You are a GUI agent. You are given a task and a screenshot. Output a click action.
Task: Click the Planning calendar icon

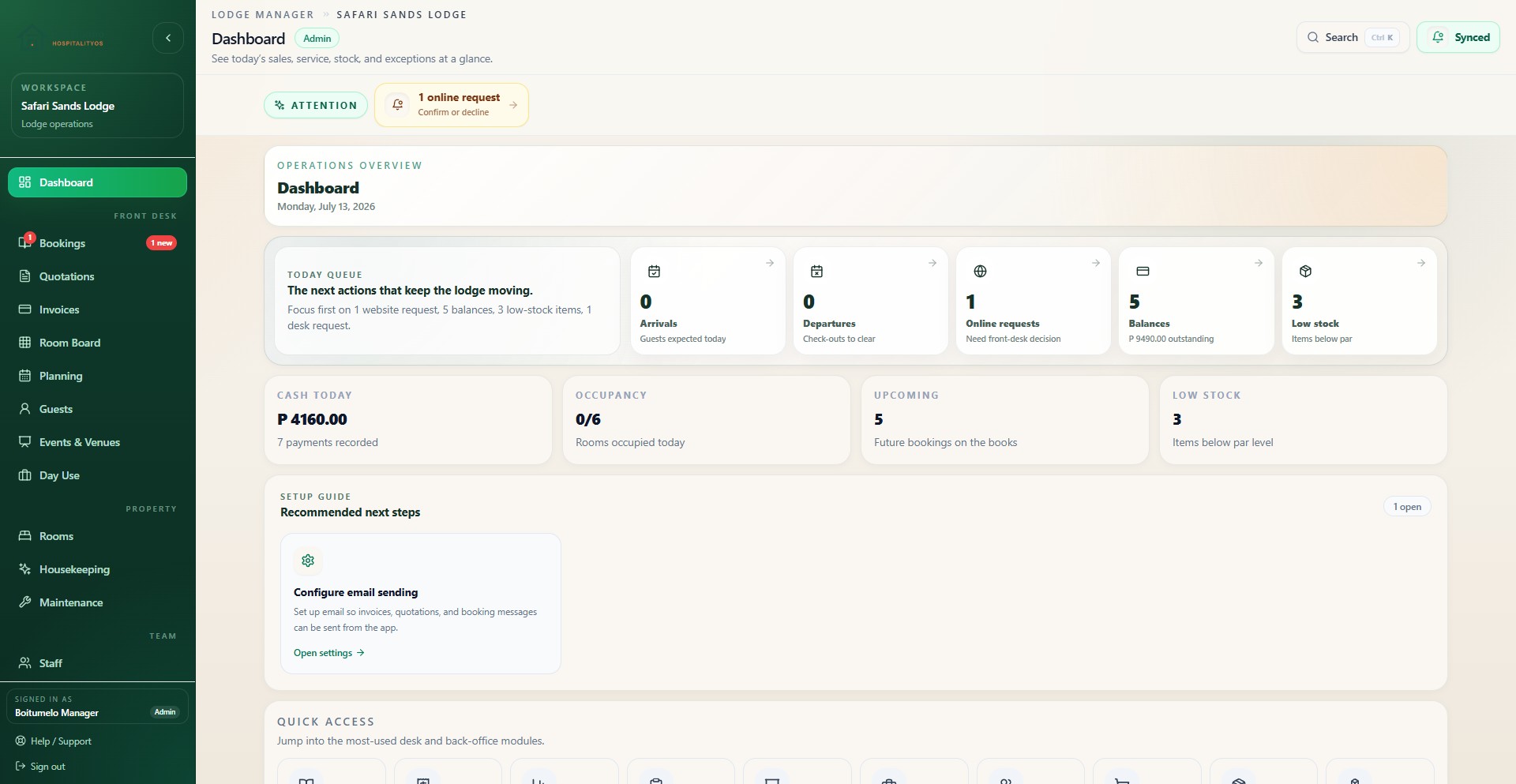(24, 376)
